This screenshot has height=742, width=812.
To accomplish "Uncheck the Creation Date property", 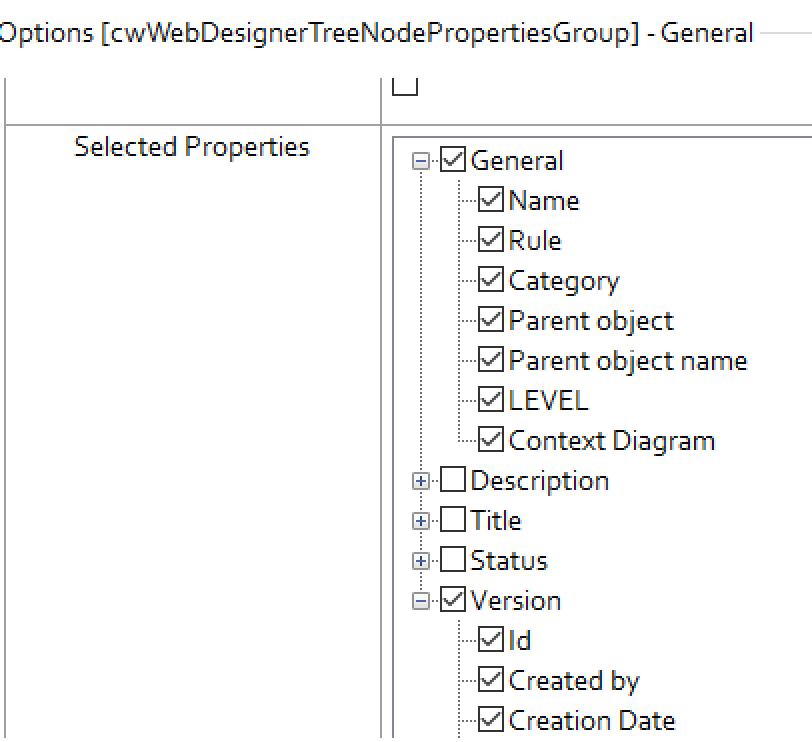I will point(490,719).
